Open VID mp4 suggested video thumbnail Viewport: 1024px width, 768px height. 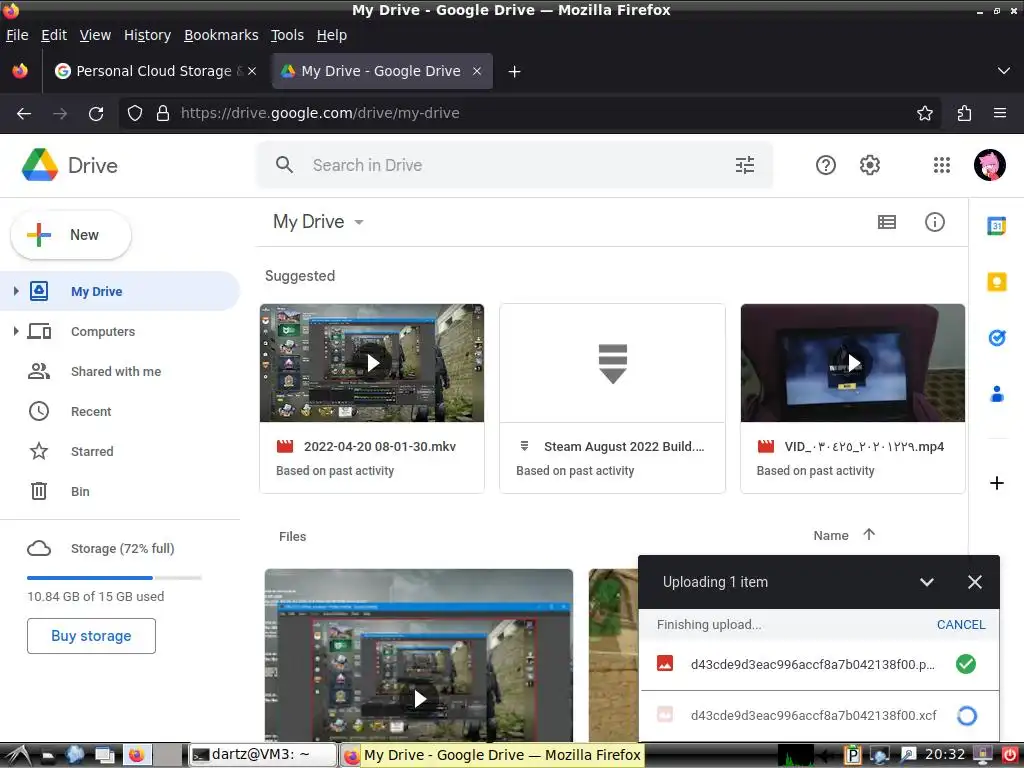[x=852, y=362]
